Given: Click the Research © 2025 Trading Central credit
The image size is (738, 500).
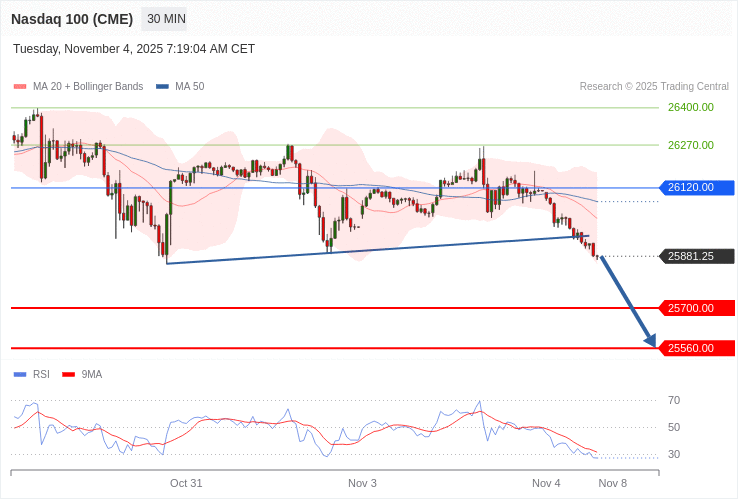Looking at the screenshot, I should (x=654, y=87).
